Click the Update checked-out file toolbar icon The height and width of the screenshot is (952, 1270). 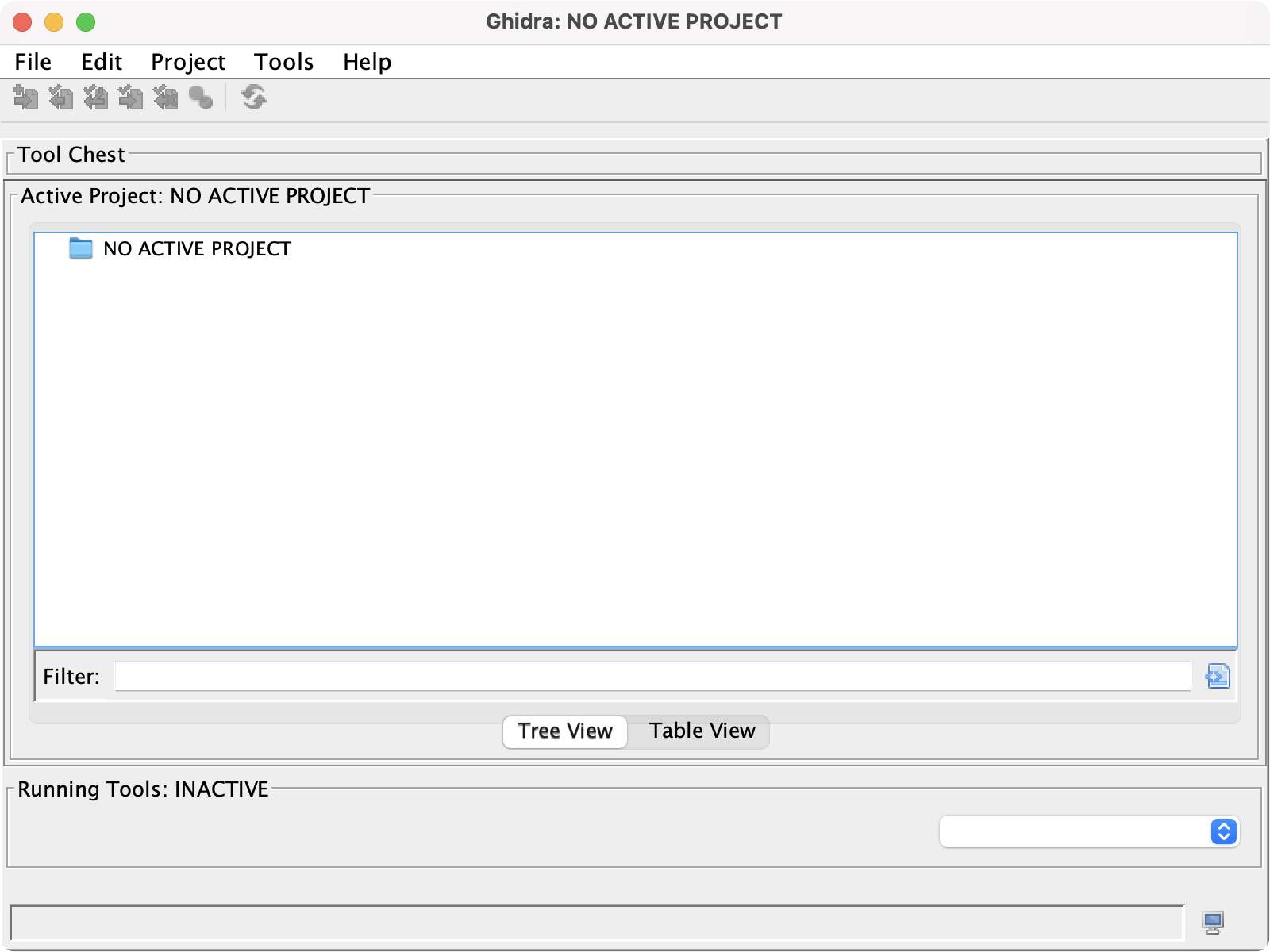click(x=95, y=98)
